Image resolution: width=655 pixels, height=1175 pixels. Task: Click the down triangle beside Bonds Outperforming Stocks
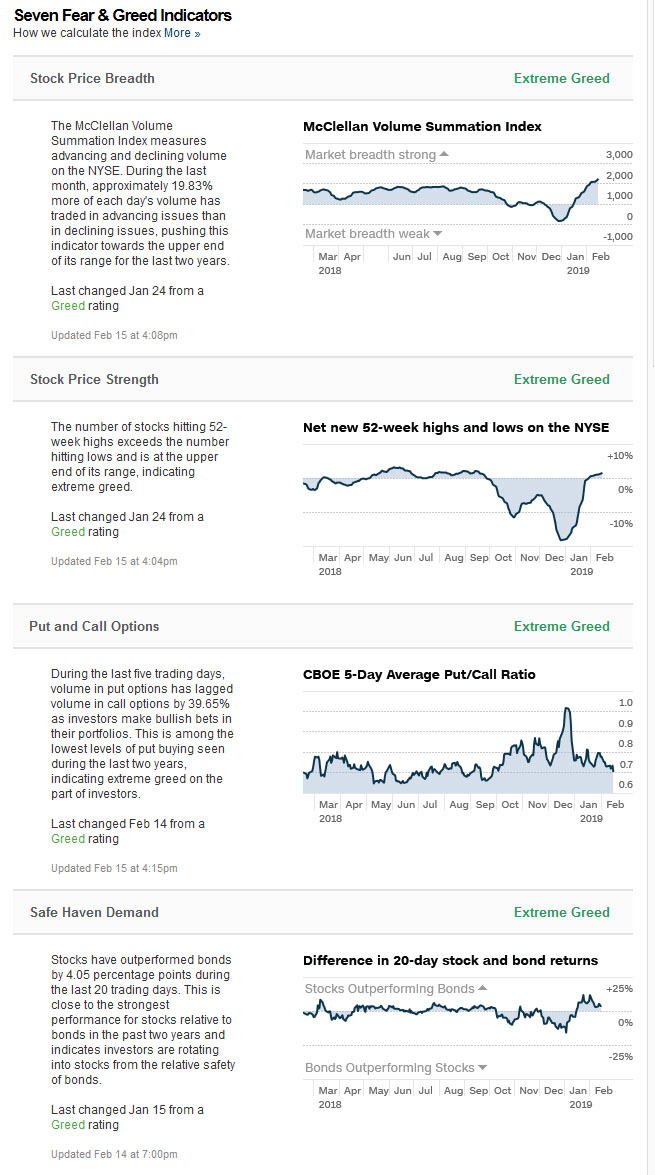coord(483,1068)
